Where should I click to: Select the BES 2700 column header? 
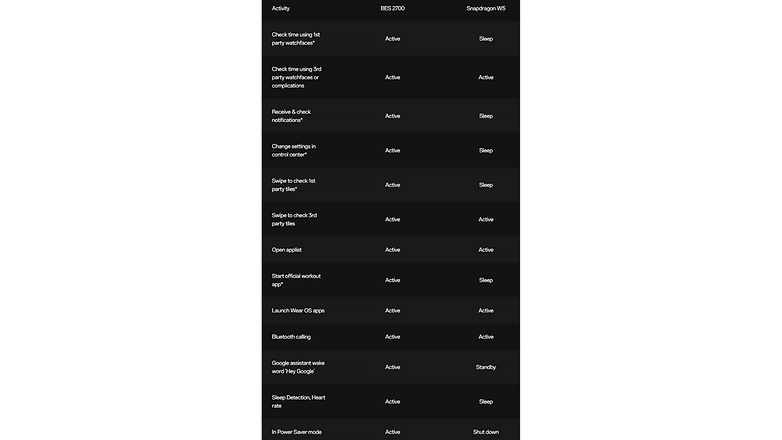click(x=392, y=8)
